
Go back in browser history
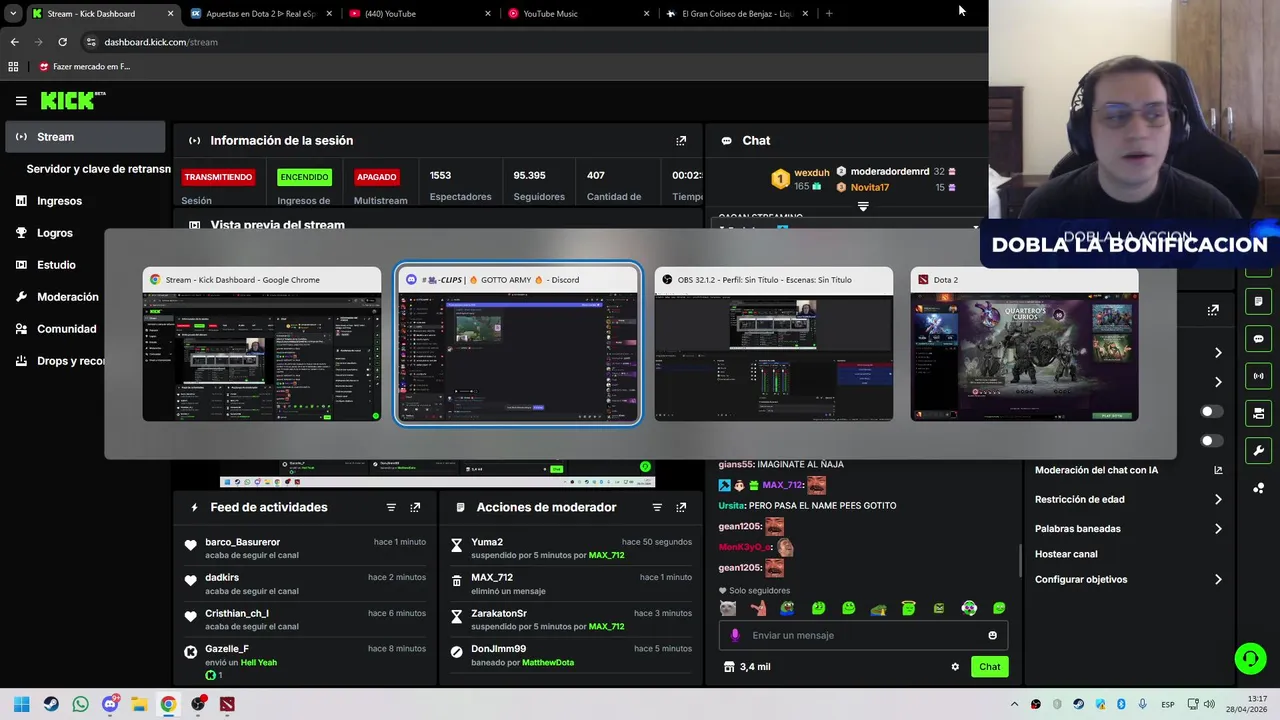pyautogui.click(x=14, y=42)
